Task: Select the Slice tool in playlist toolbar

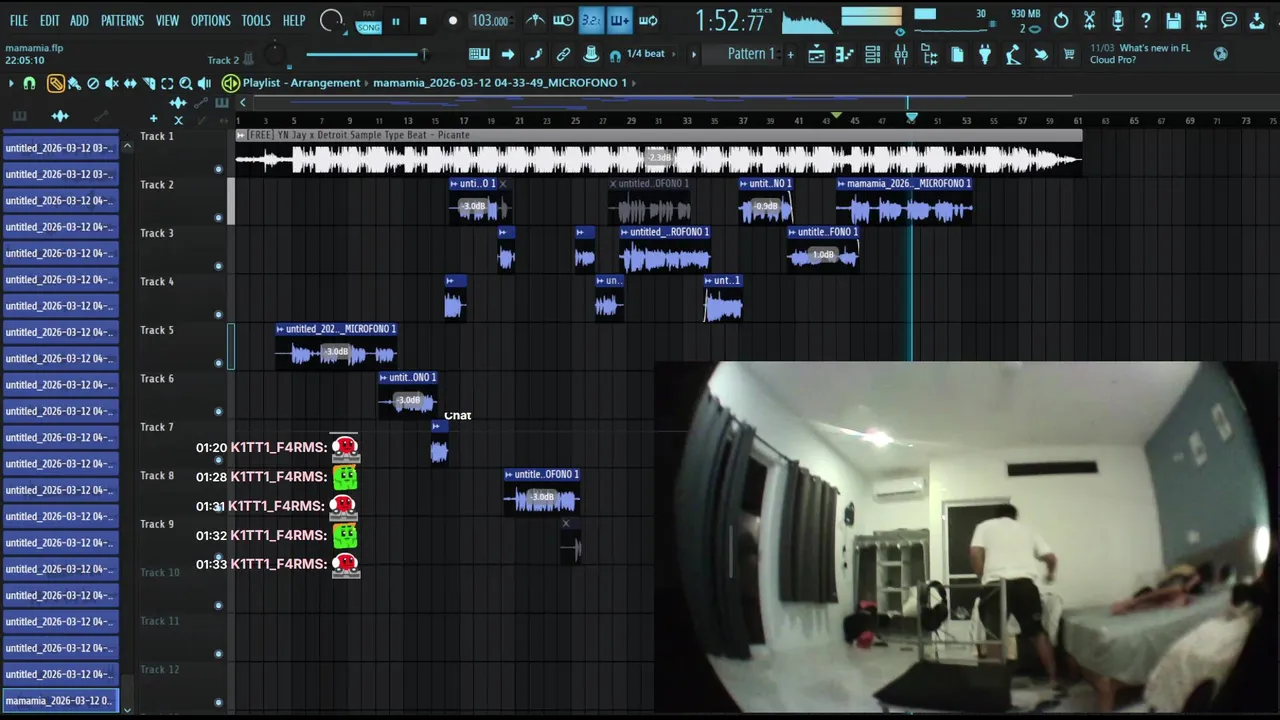Action: click(149, 84)
